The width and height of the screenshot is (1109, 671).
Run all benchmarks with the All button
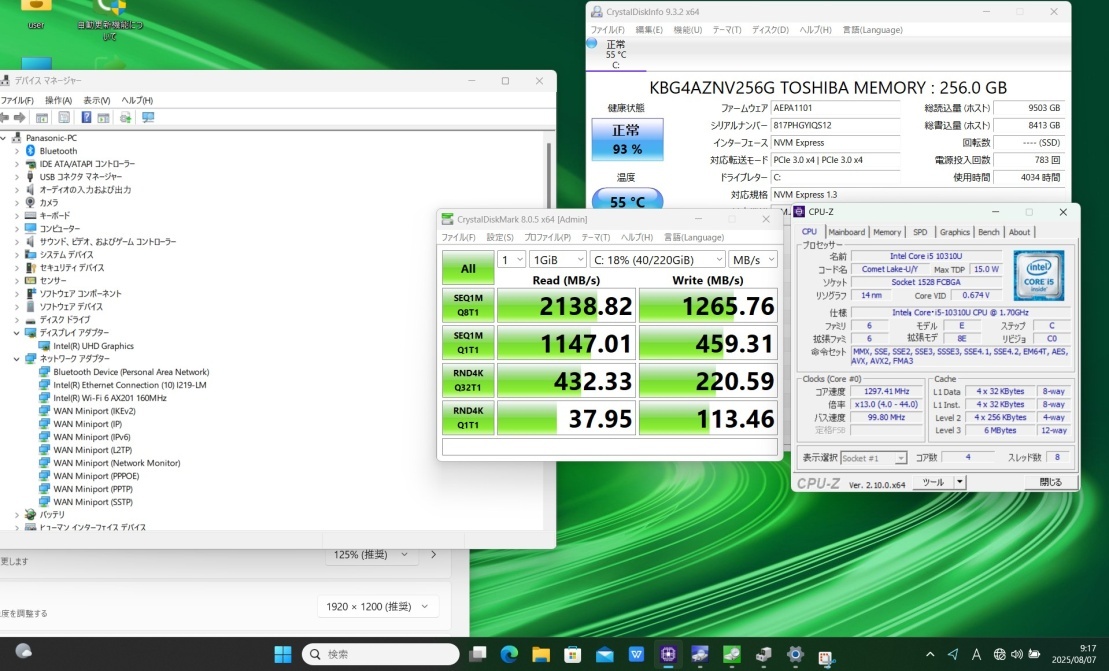point(468,268)
